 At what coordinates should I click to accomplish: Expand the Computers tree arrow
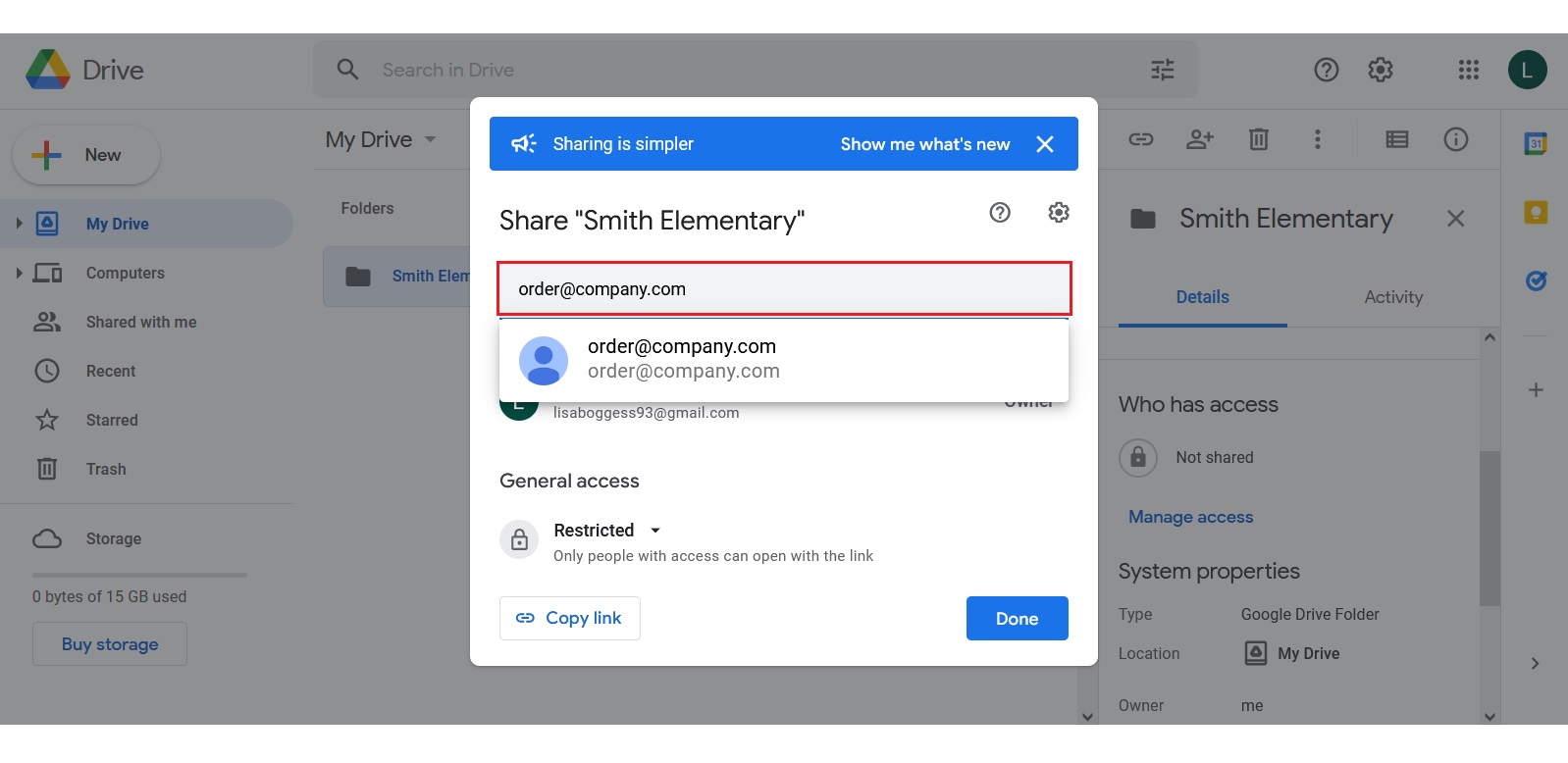pos(19,273)
